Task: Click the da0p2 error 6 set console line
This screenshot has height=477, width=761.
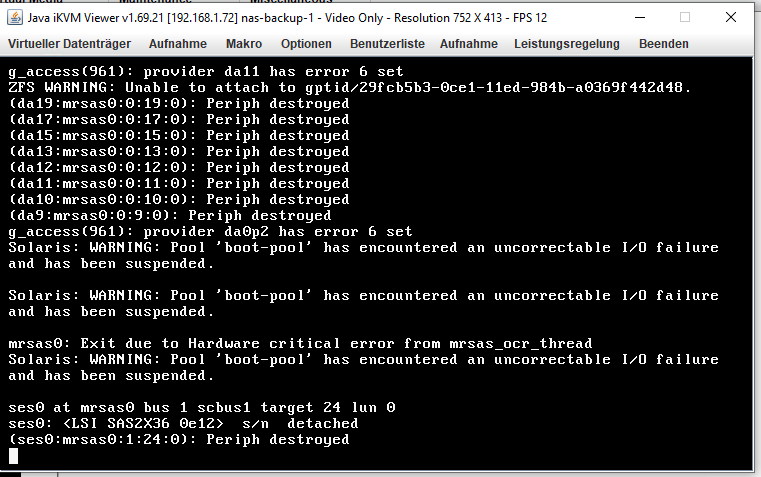Action: coord(210,231)
